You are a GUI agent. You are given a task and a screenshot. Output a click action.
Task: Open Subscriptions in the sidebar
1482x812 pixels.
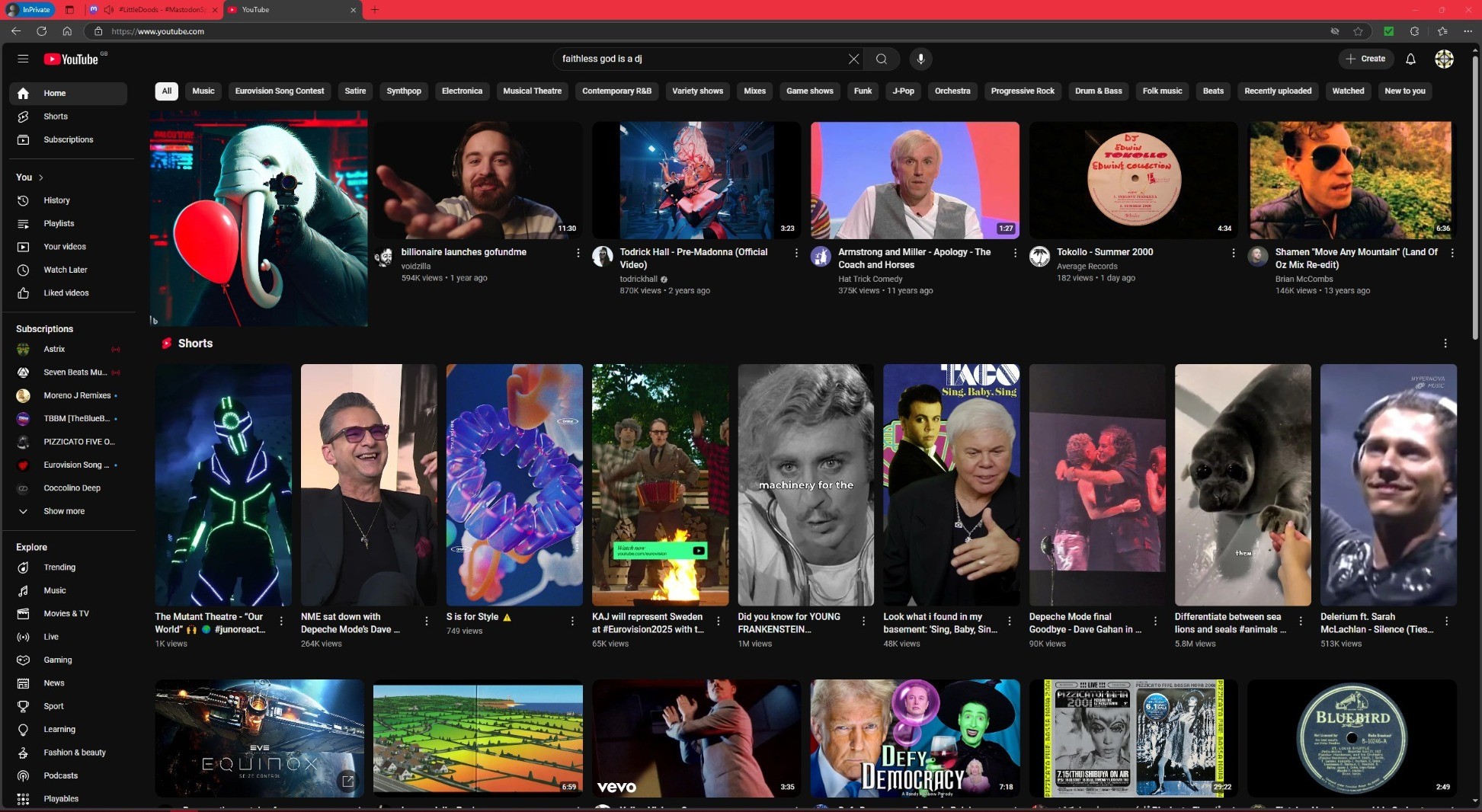click(68, 139)
